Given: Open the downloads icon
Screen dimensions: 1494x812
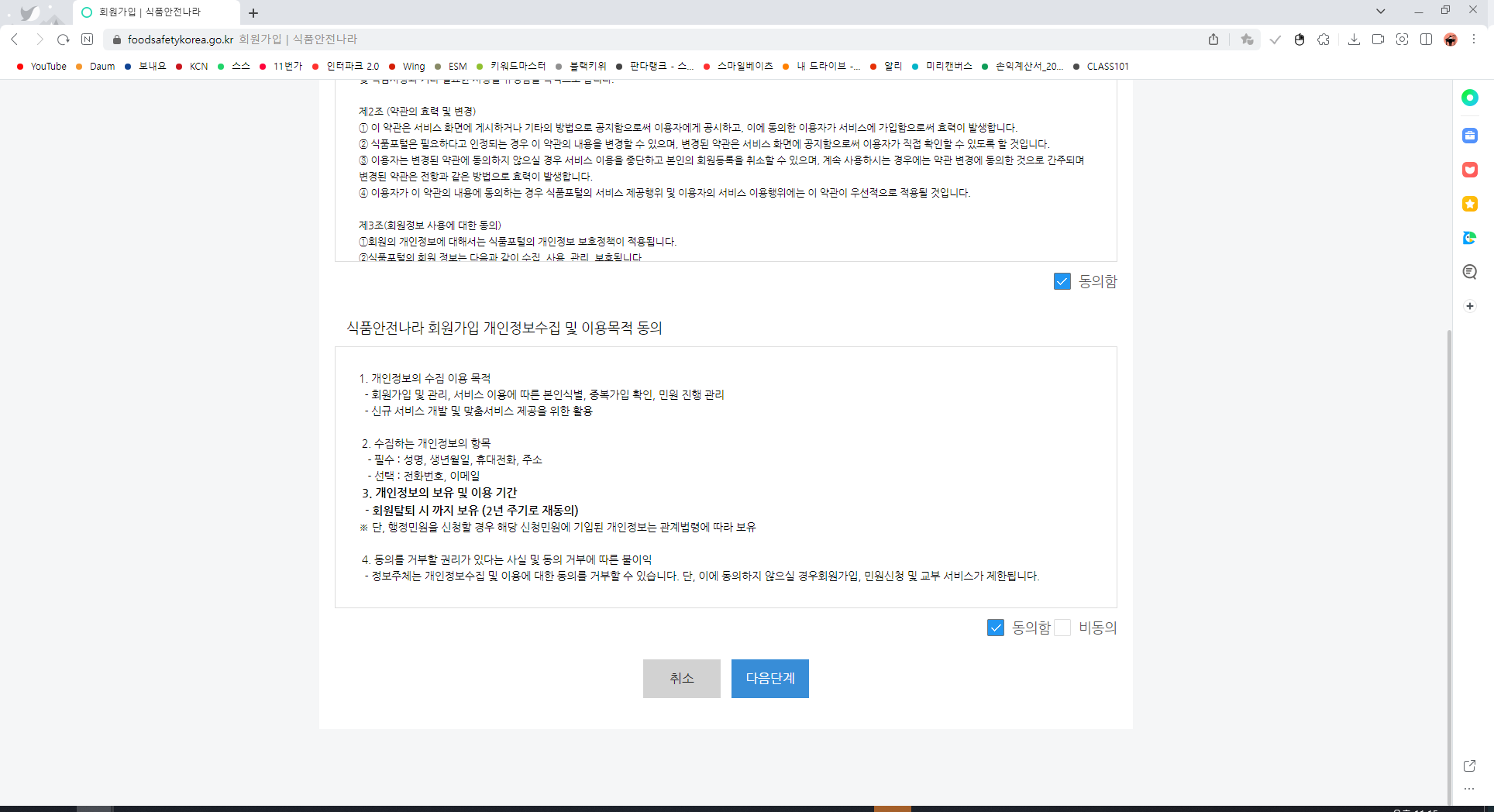Looking at the screenshot, I should coord(1354,40).
